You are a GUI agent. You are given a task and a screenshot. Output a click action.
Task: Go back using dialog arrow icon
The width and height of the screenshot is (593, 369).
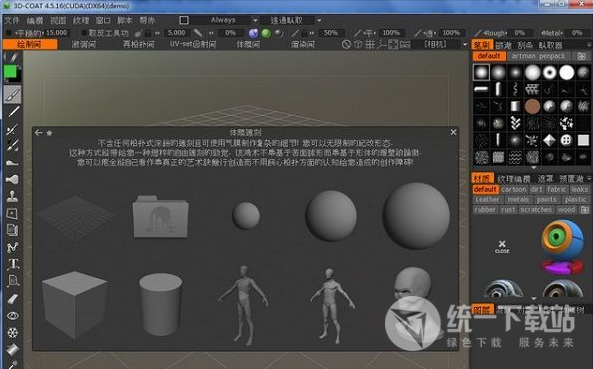(39, 132)
